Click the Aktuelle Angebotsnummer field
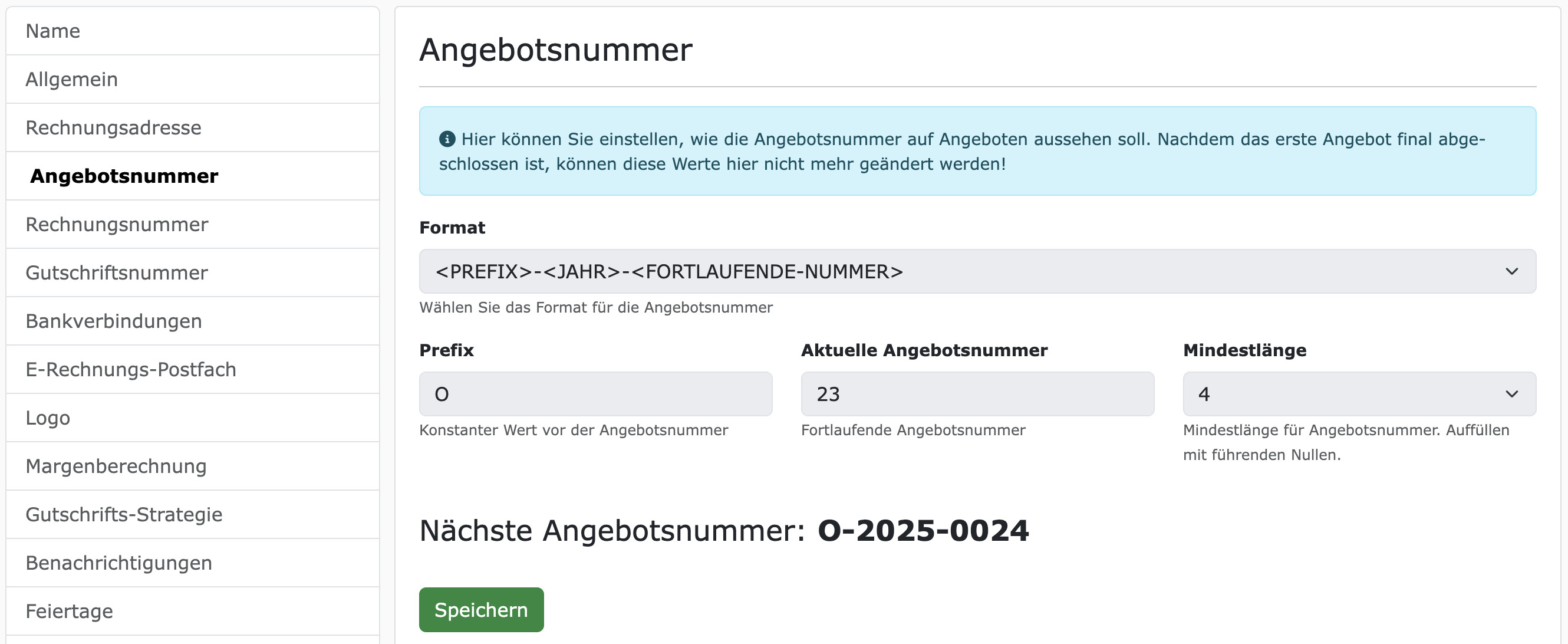 pos(976,394)
